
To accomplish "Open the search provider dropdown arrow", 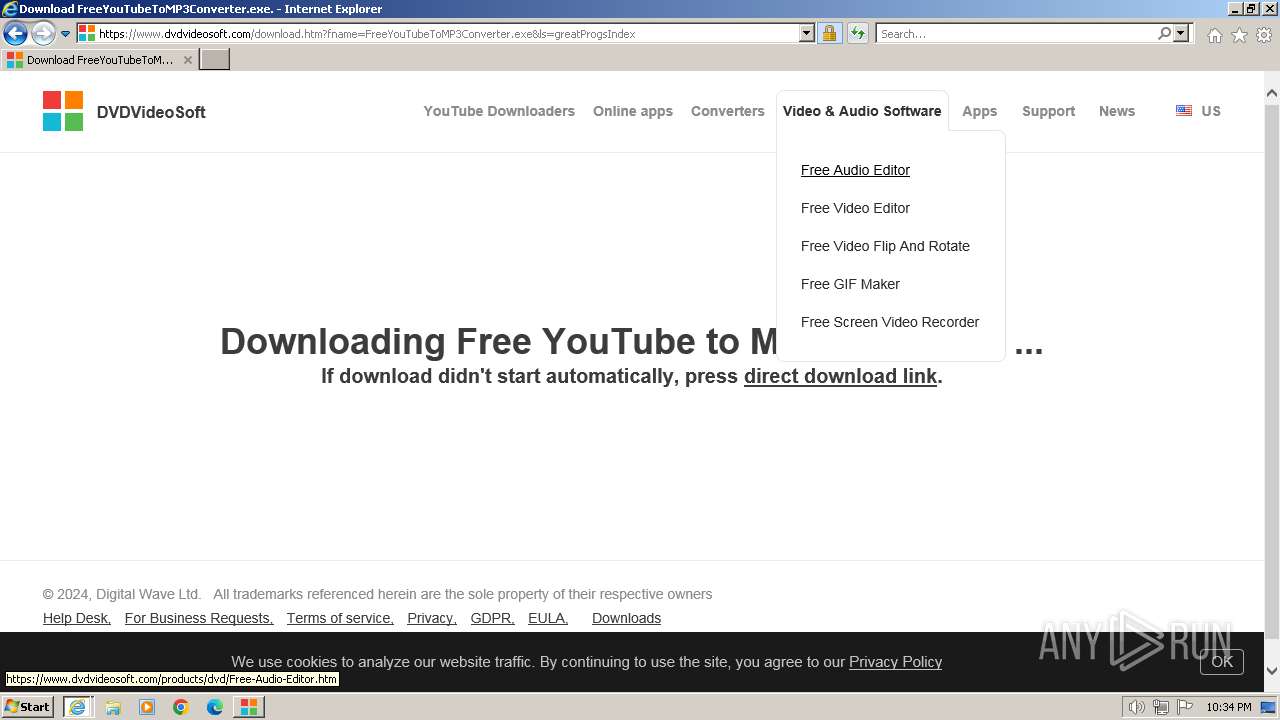I will (x=1181, y=33).
